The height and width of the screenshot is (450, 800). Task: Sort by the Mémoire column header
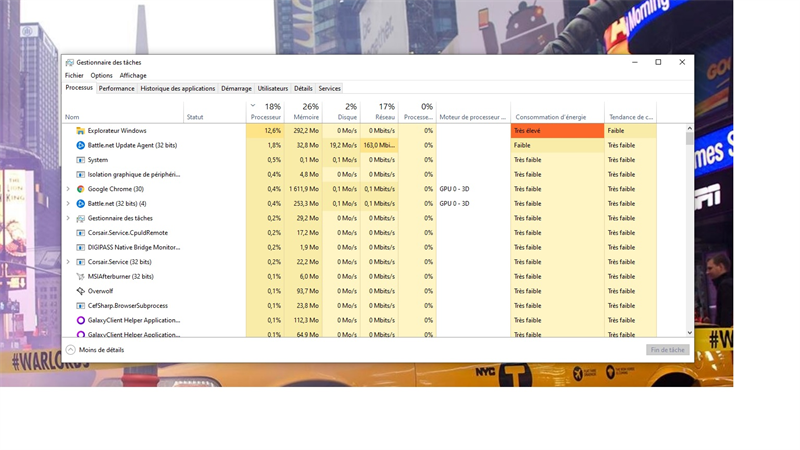tap(303, 112)
